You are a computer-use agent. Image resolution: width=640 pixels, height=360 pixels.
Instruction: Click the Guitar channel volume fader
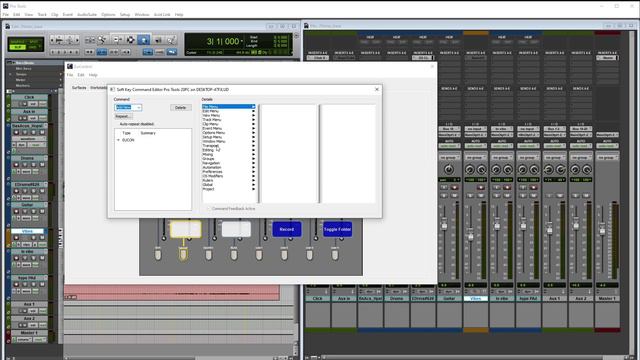(444, 223)
